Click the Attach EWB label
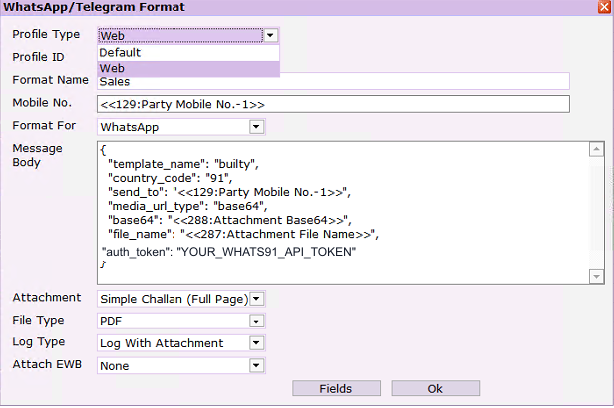This screenshot has width=614, height=408. tap(47, 364)
